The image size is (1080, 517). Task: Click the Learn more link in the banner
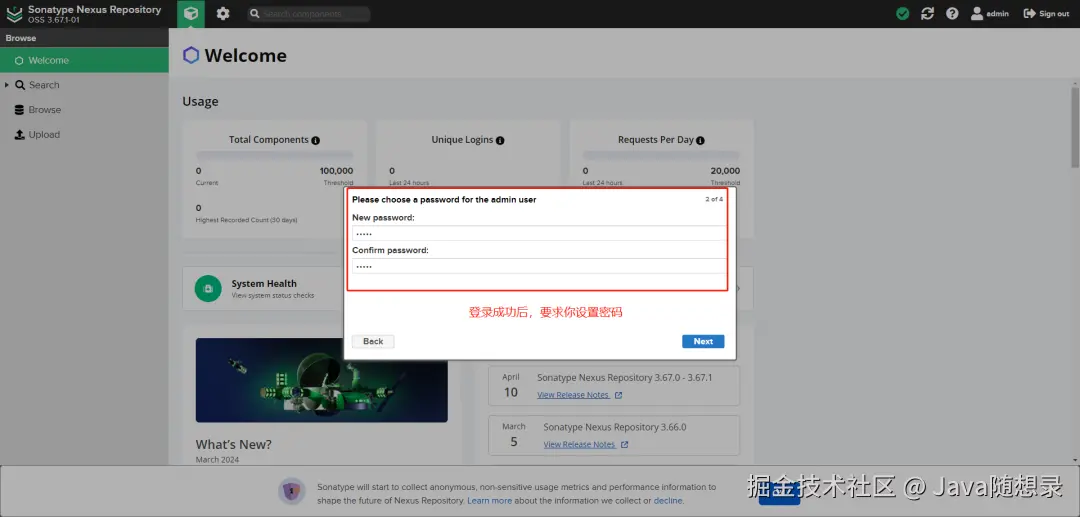(x=490, y=500)
